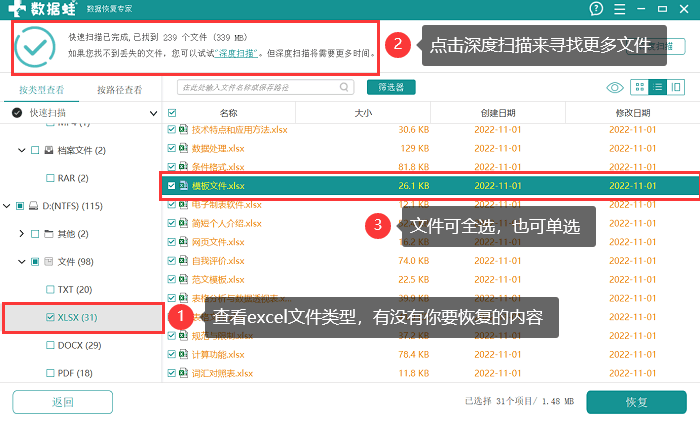
Task: Click the Excel icon of 模板文件.xlsx
Action: (183, 185)
